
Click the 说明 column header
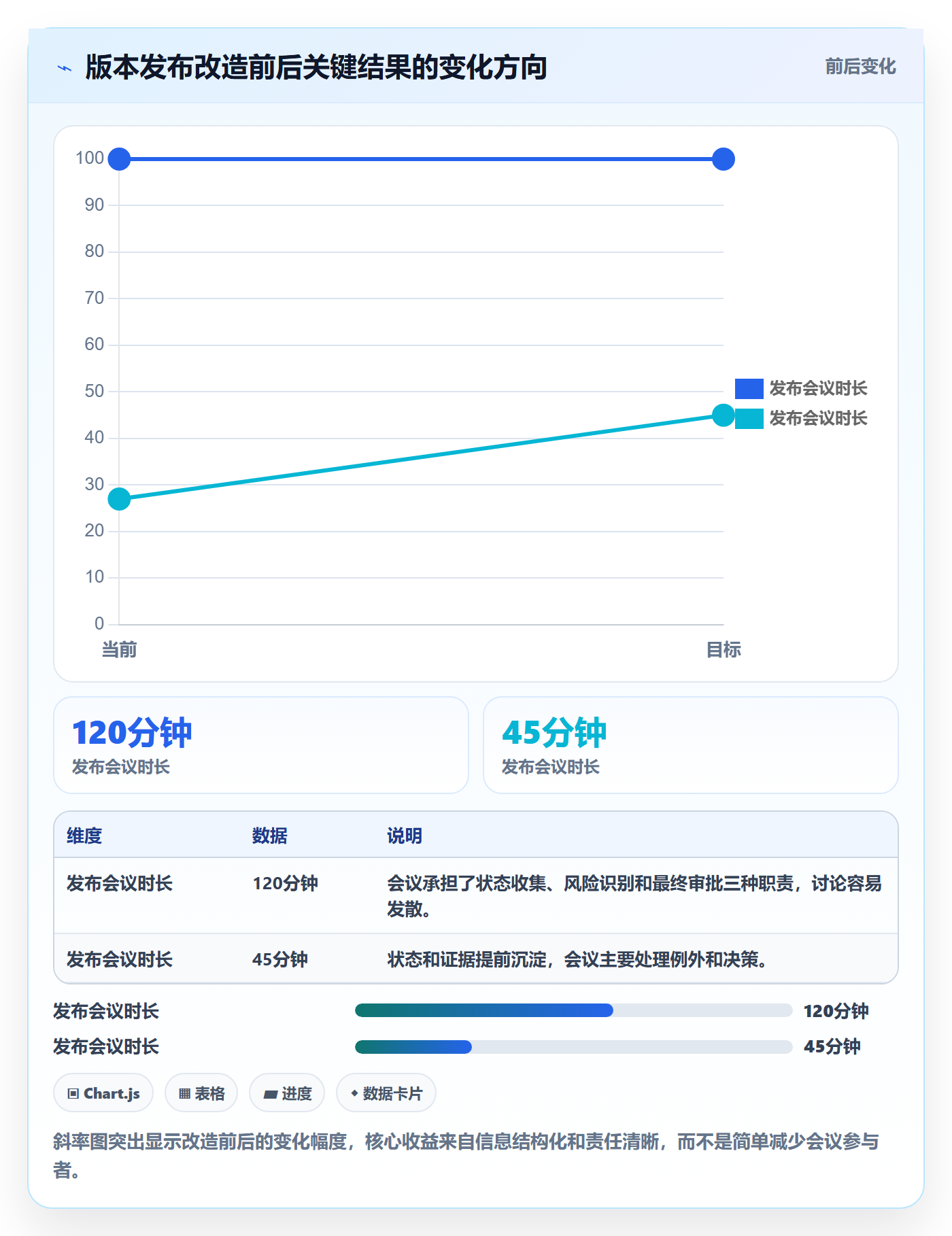coord(405,836)
